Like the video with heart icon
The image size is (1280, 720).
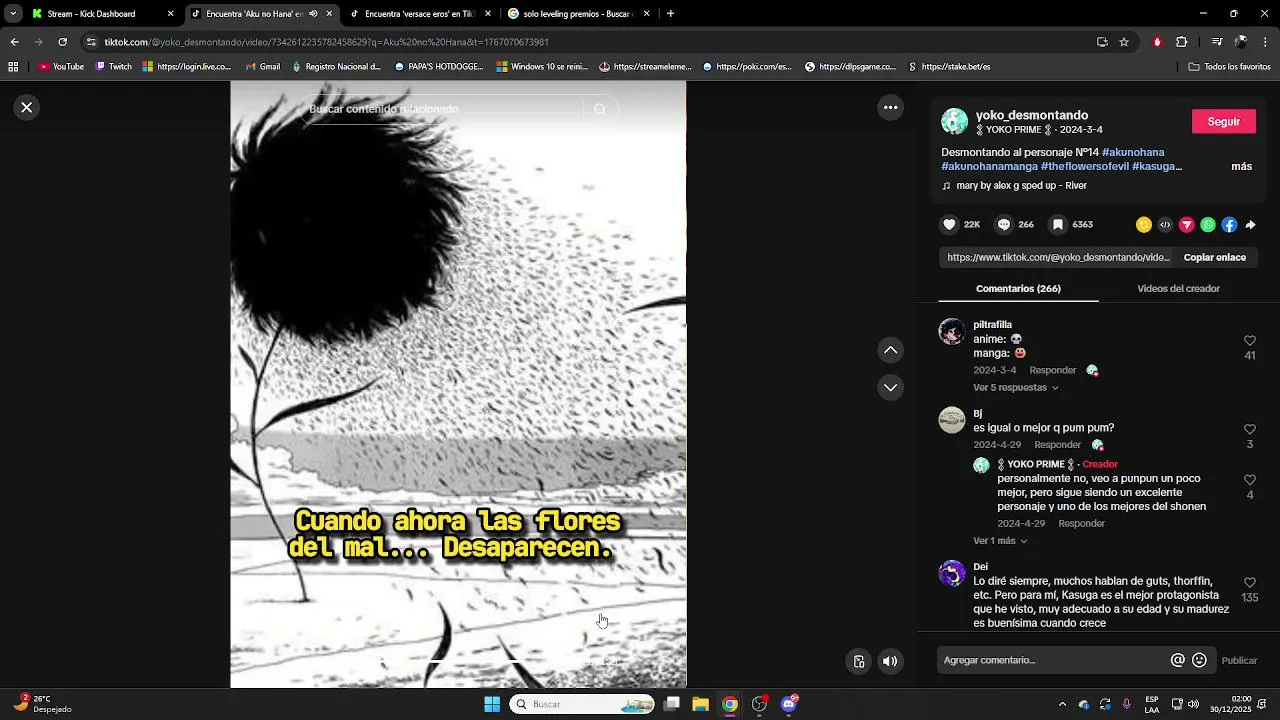(950, 225)
